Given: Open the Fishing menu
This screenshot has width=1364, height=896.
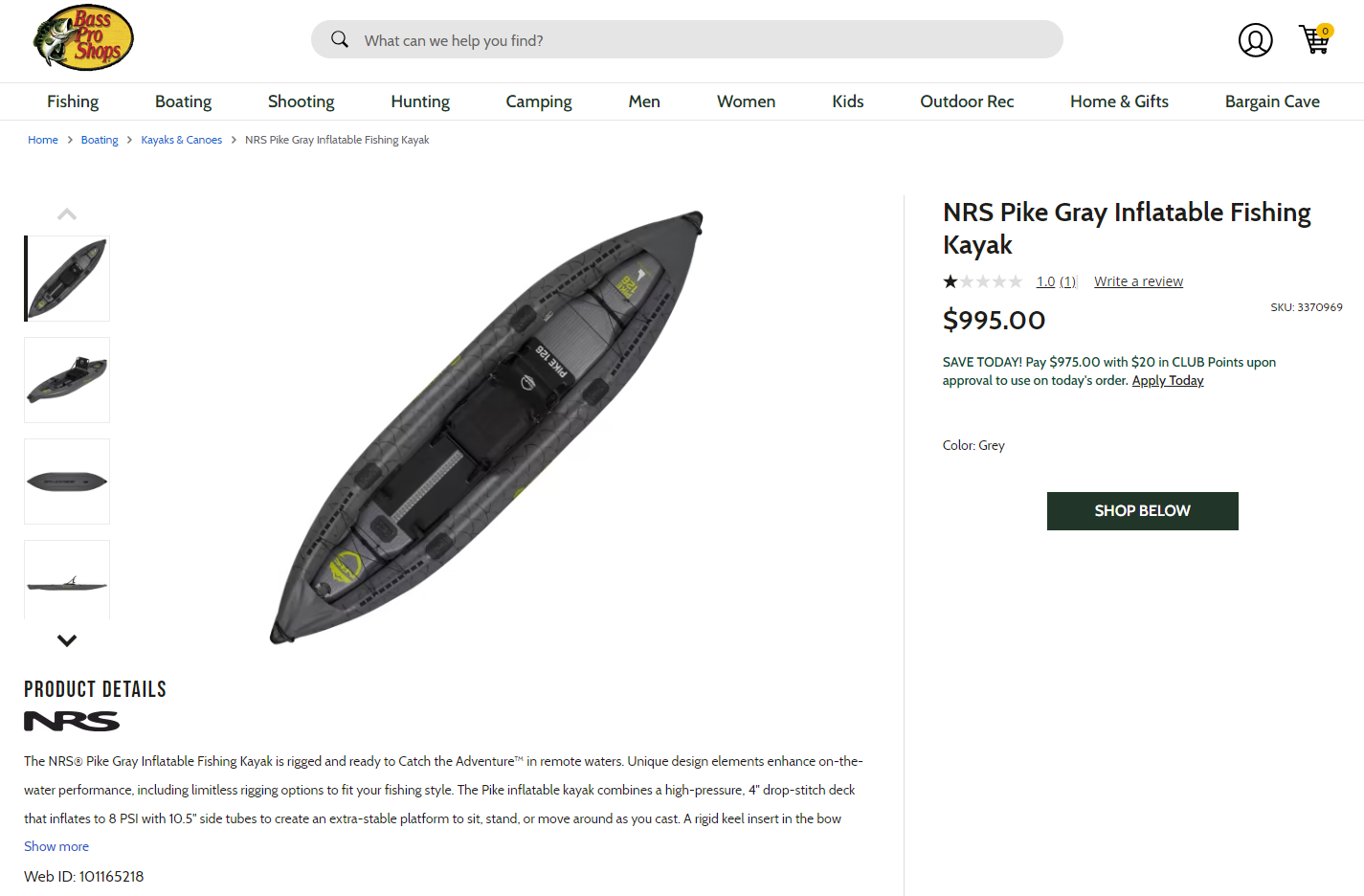Looking at the screenshot, I should [73, 101].
